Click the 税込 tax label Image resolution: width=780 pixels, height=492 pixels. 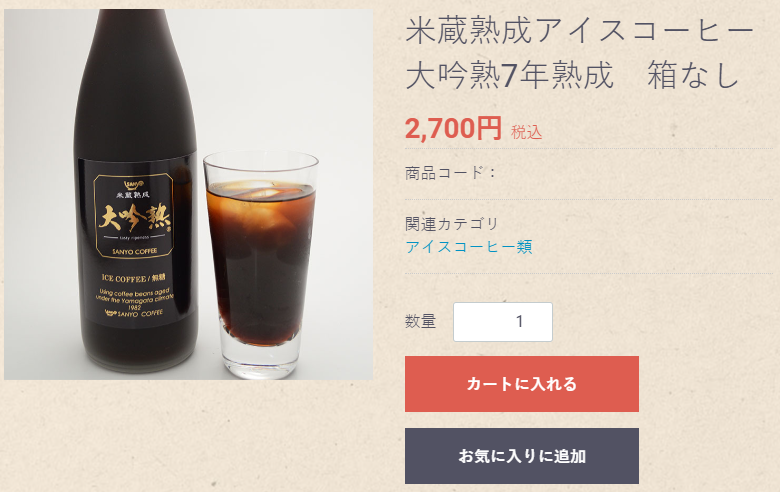point(526,132)
